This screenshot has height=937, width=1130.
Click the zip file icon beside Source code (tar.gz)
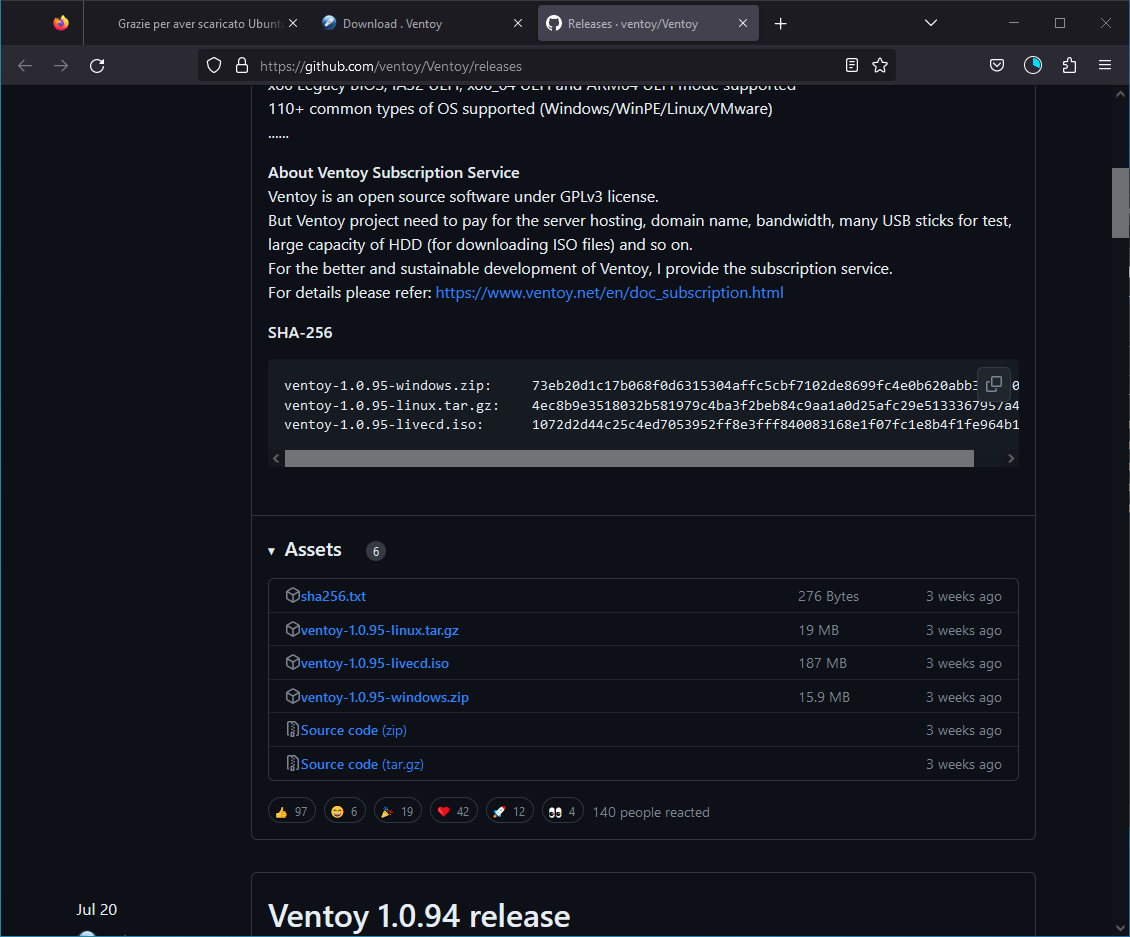[x=293, y=763]
